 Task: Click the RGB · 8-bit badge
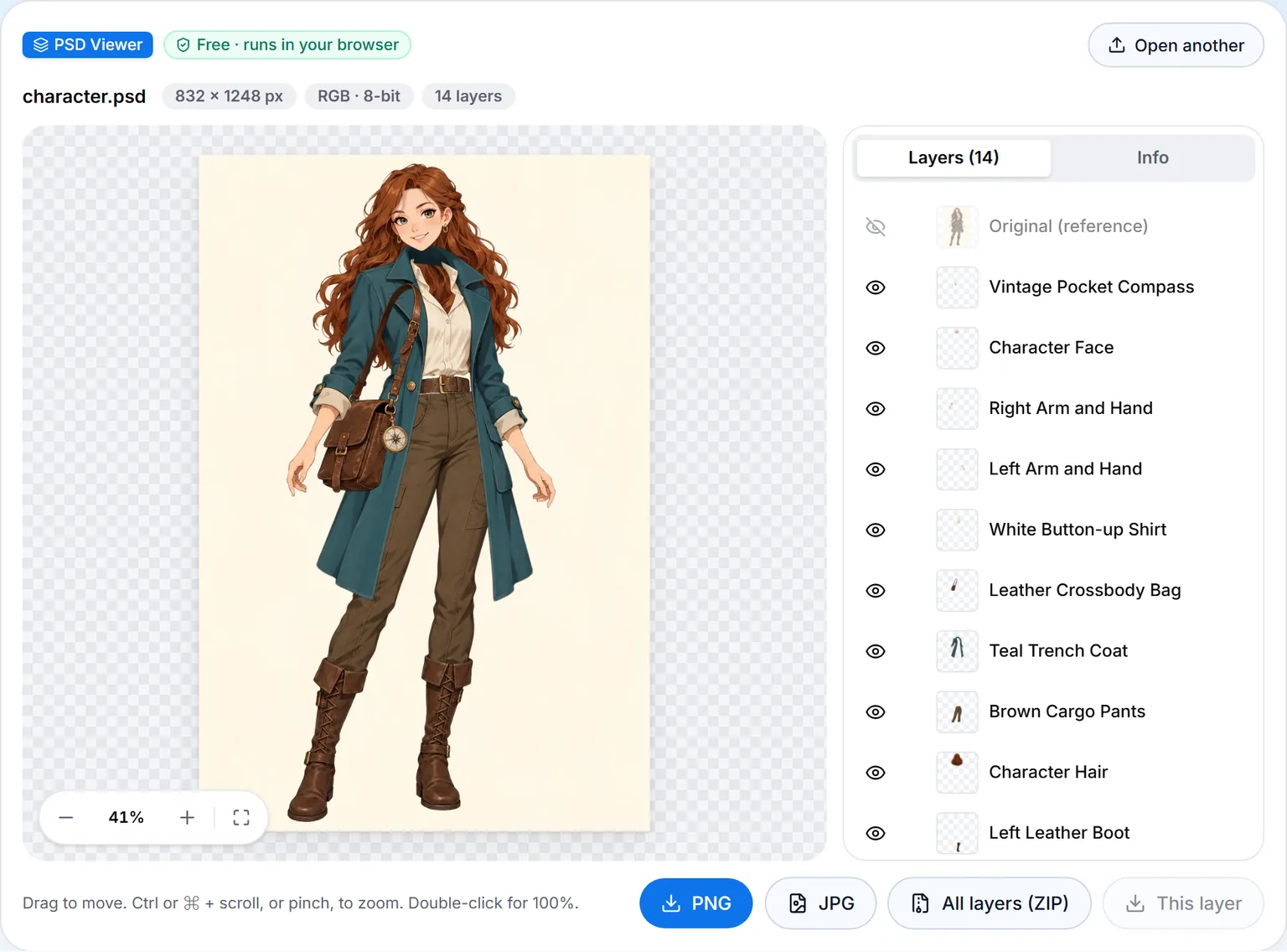[359, 96]
